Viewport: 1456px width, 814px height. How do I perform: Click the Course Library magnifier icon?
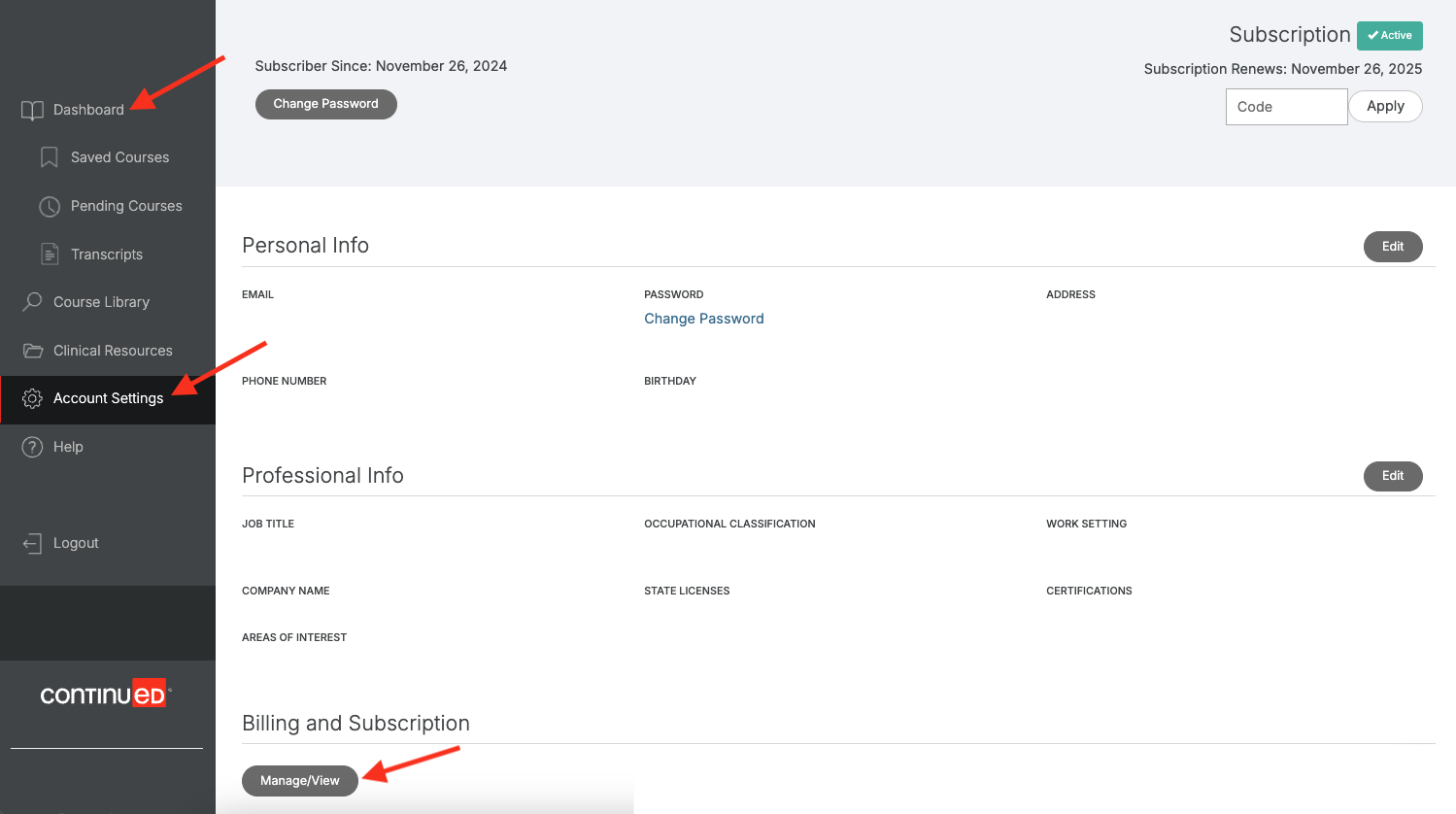pos(32,302)
